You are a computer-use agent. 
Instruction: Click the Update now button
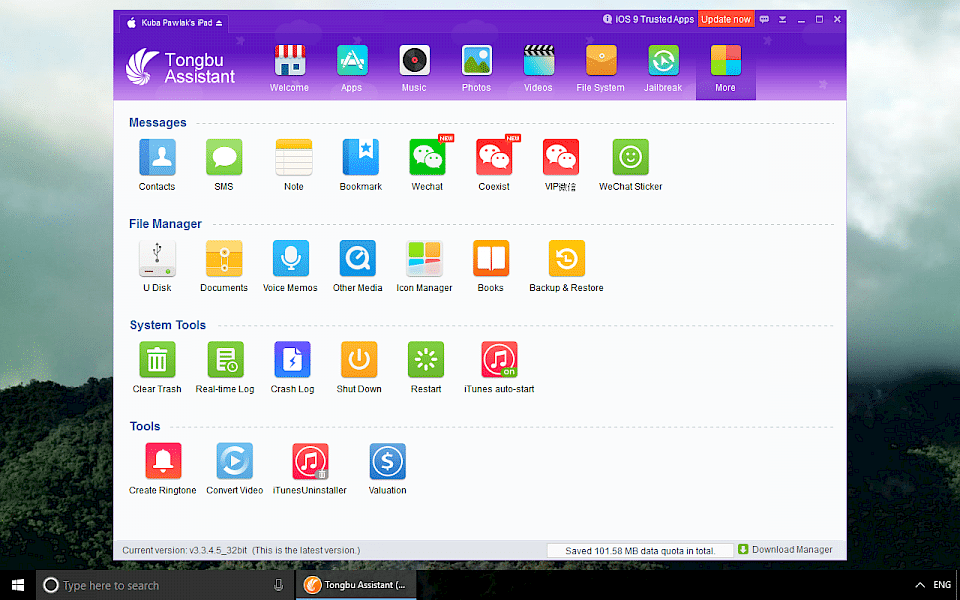[x=726, y=19]
